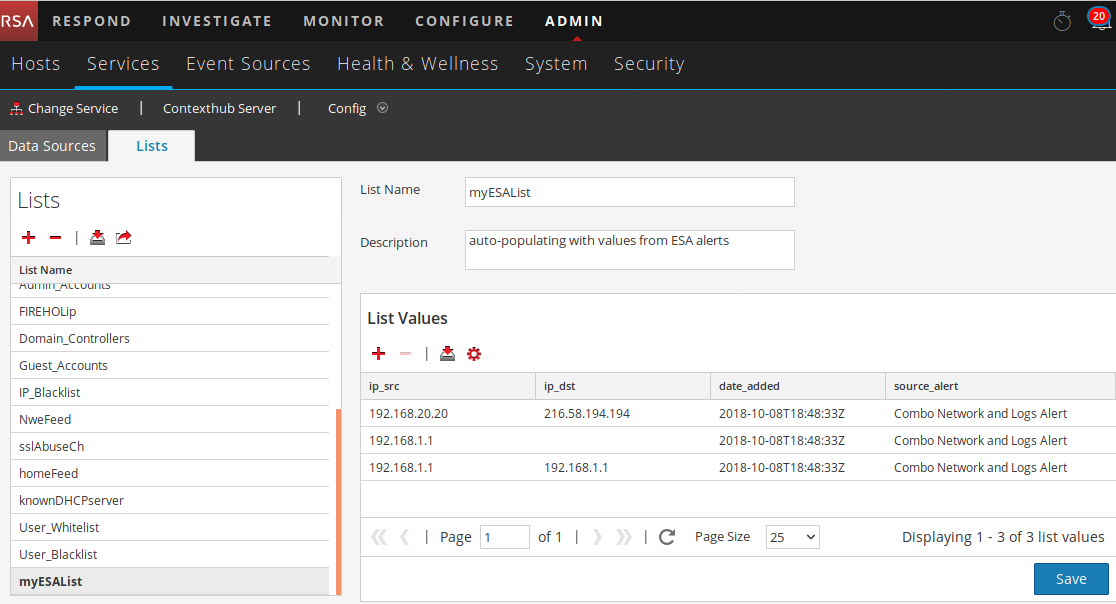Open the jobs stopwatch icon
This screenshot has width=1116, height=604.
click(x=1062, y=21)
